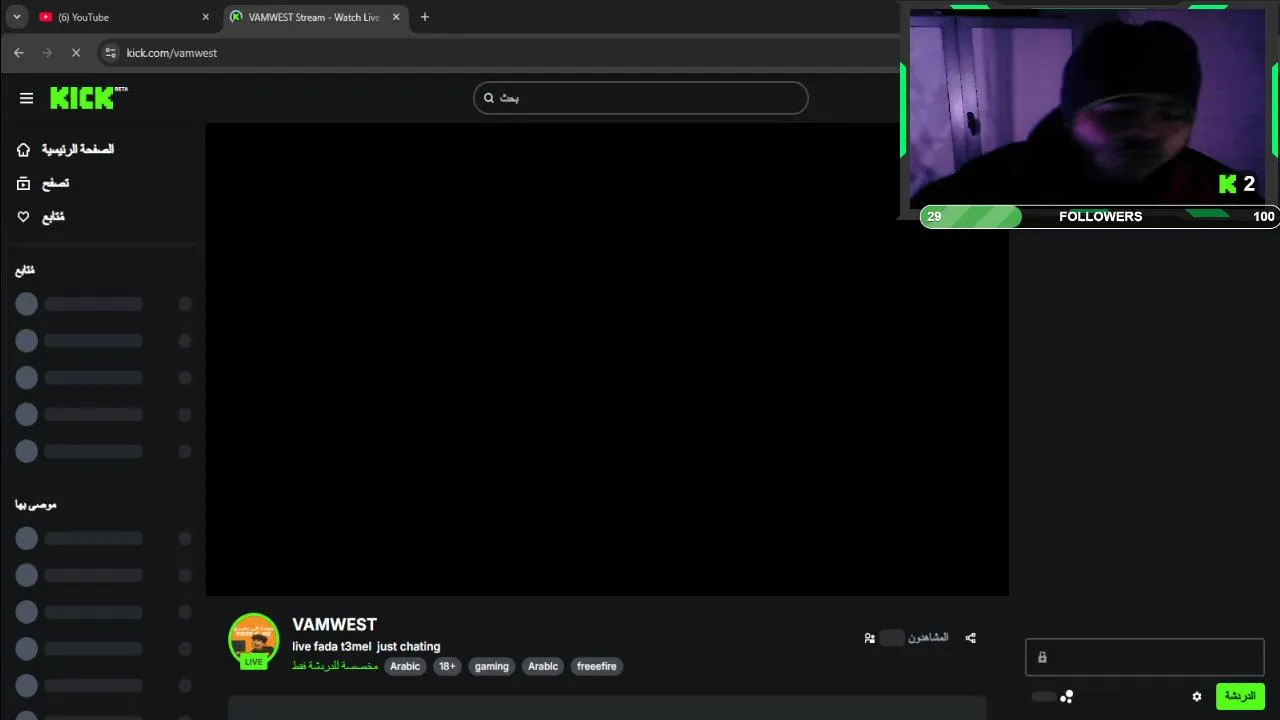The height and width of the screenshot is (720, 1280).
Task: Switch to the YouTube tab
Action: pyautogui.click(x=120, y=17)
